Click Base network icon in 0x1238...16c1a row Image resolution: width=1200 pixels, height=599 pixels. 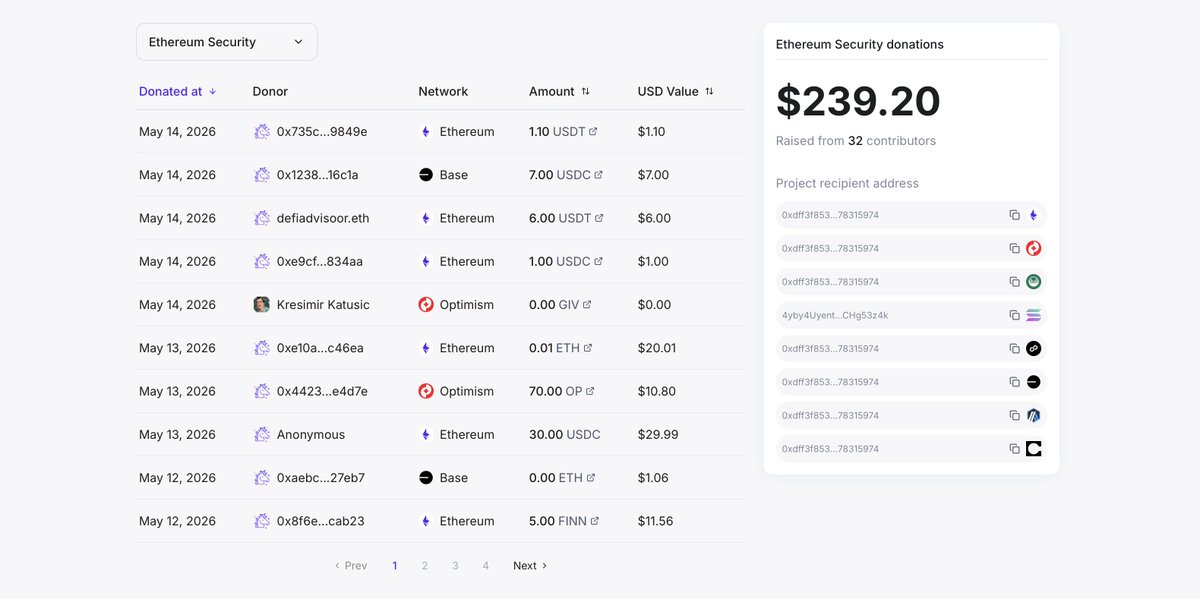pos(426,175)
